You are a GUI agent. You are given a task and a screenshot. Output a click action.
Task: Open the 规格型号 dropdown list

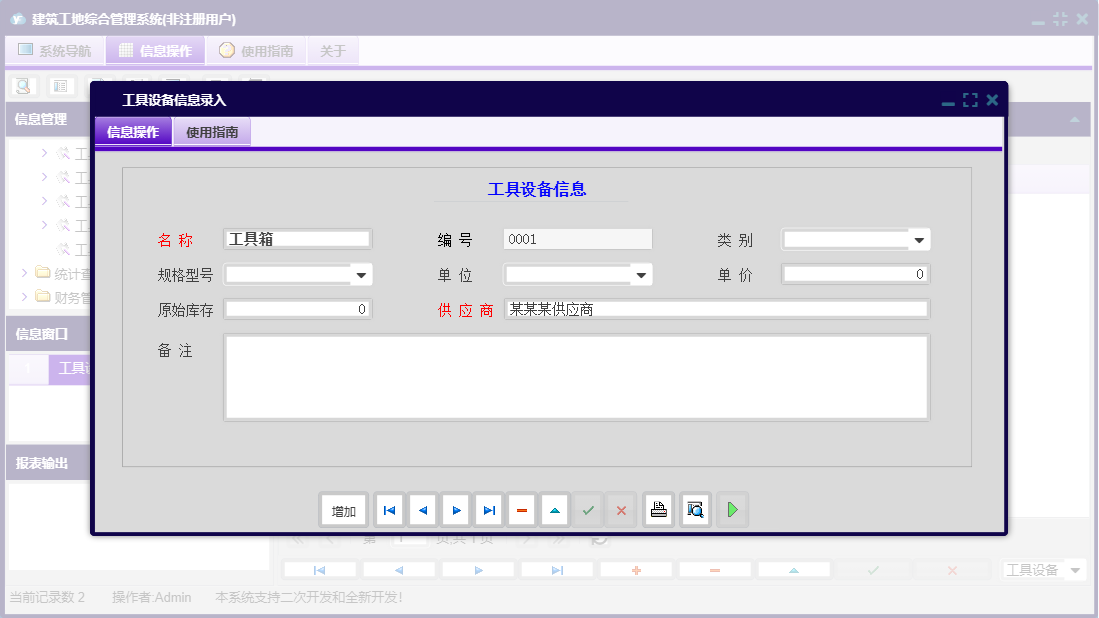coord(361,274)
